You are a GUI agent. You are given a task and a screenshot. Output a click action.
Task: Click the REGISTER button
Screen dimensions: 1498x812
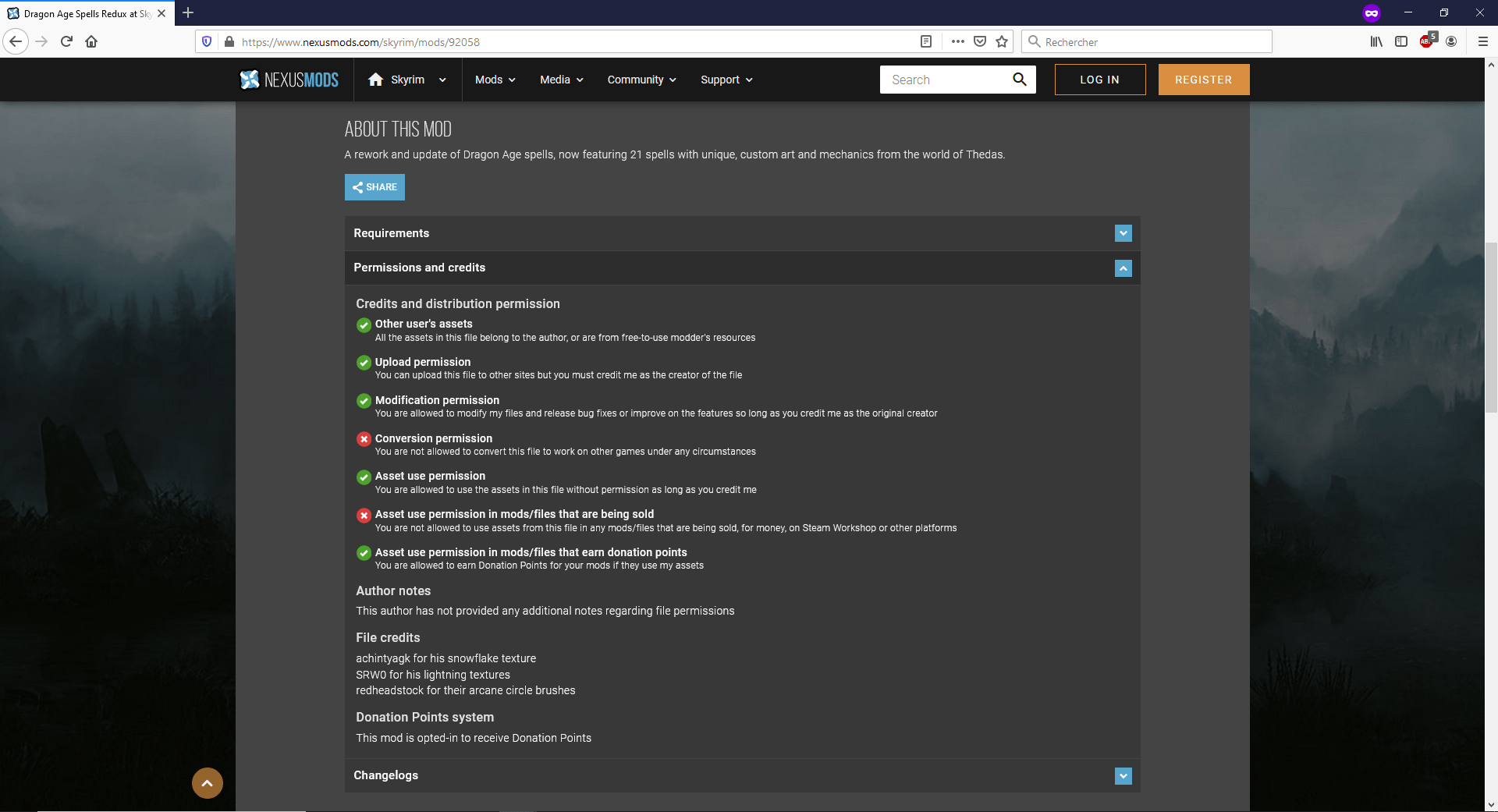coord(1203,80)
